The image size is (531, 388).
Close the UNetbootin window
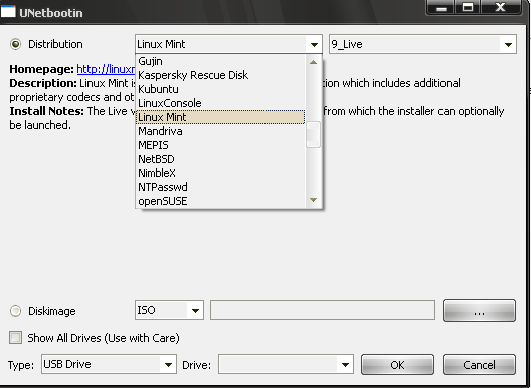[501, 7]
